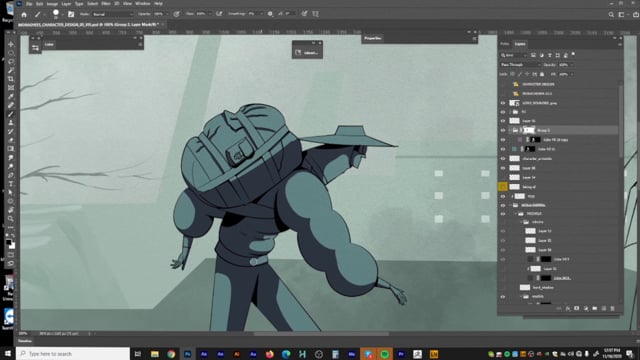Click the Home icon in options bar

(24, 14)
